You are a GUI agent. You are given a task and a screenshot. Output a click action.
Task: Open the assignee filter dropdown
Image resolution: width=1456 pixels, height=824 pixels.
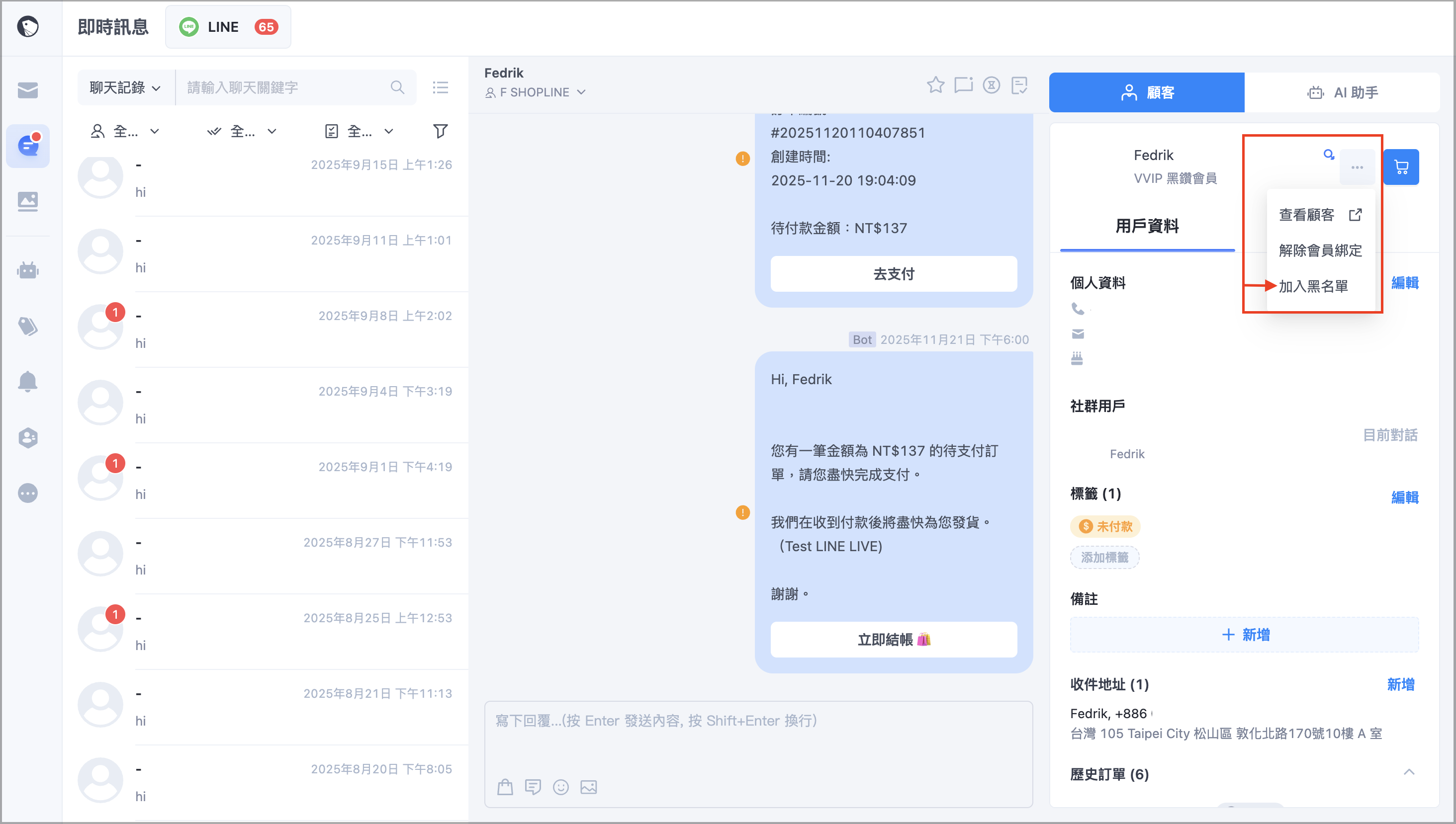(125, 131)
